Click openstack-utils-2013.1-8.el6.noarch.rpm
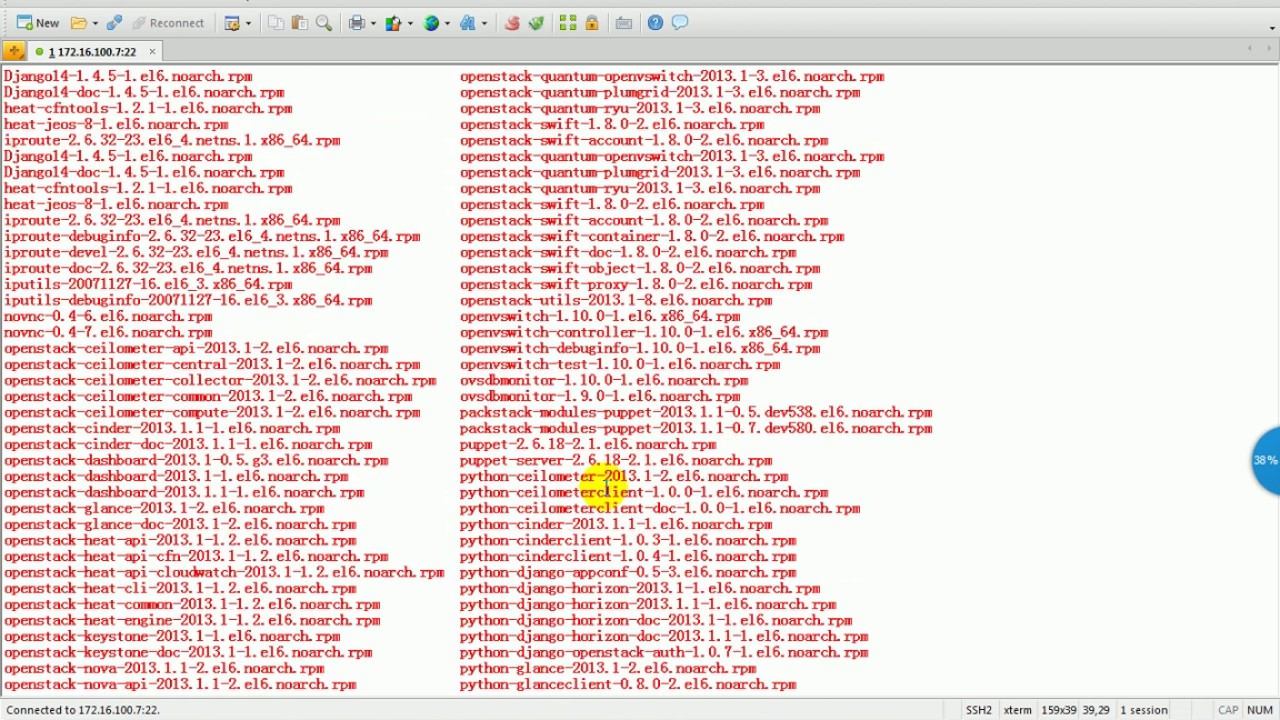Viewport: 1280px width, 720px height. pyautogui.click(x=616, y=300)
